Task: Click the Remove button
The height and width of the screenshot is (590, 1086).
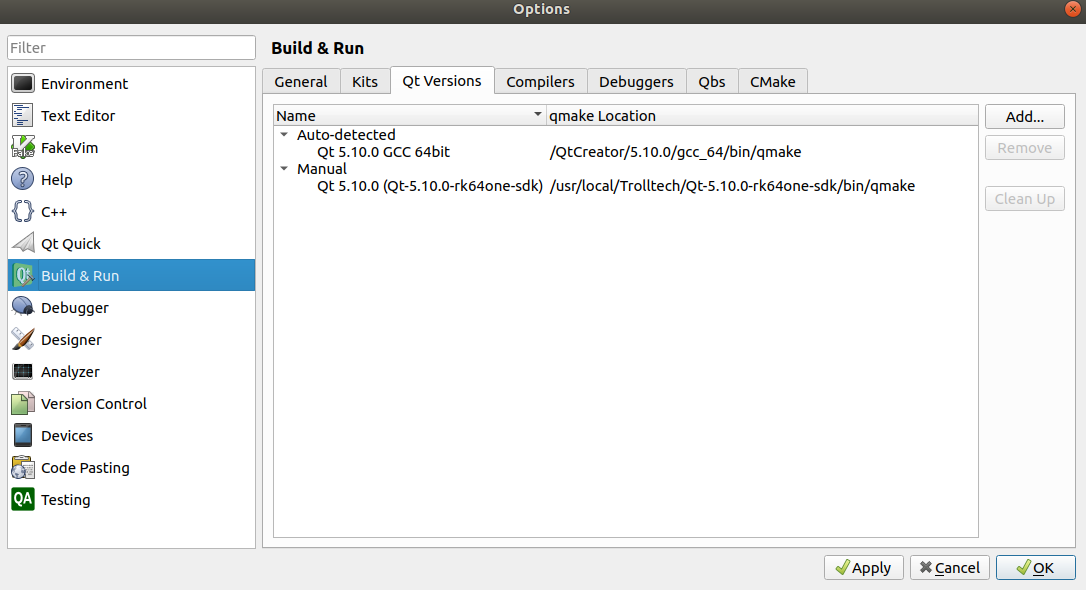Action: pos(1024,148)
